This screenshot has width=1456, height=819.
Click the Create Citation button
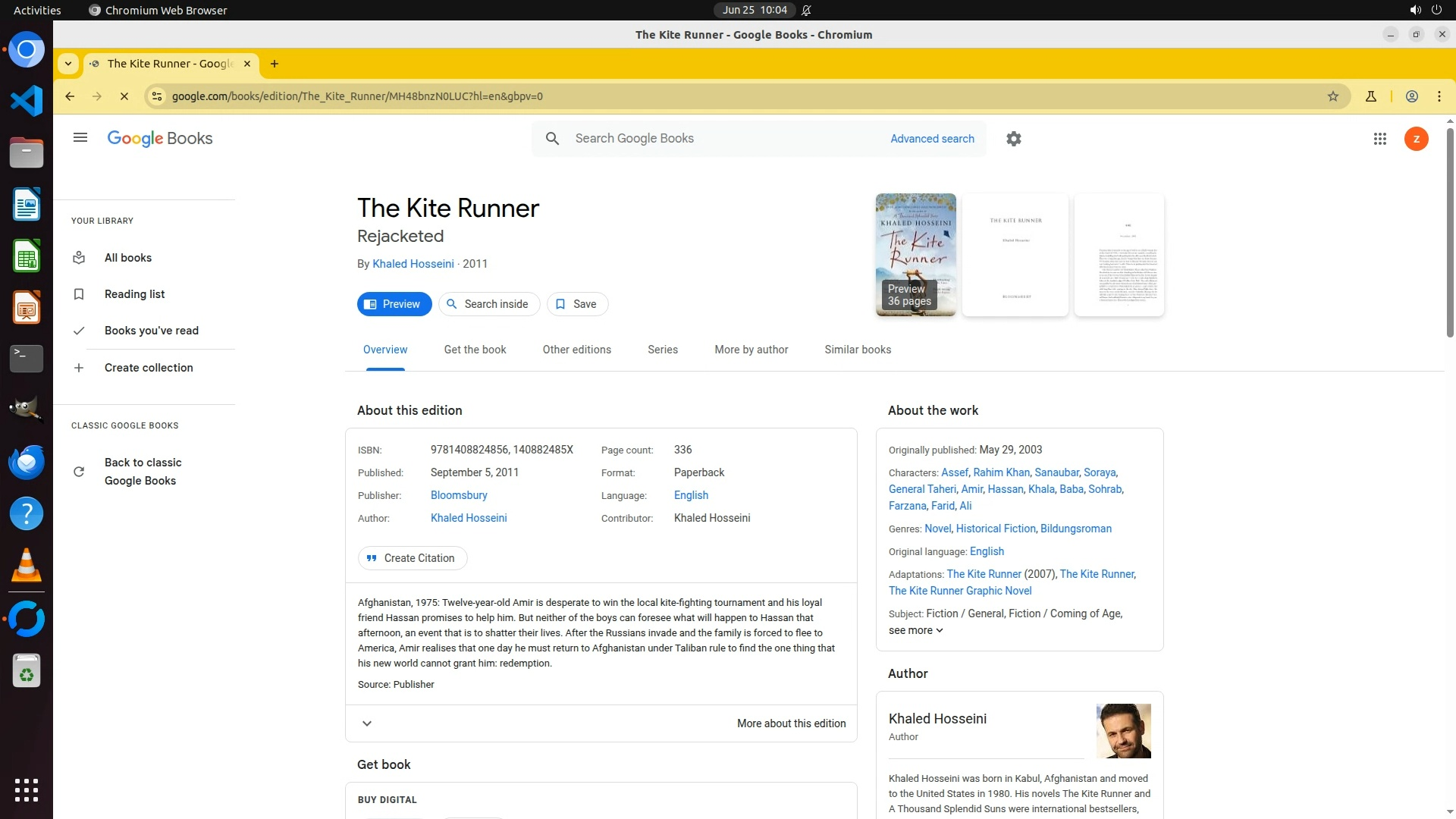pos(413,558)
